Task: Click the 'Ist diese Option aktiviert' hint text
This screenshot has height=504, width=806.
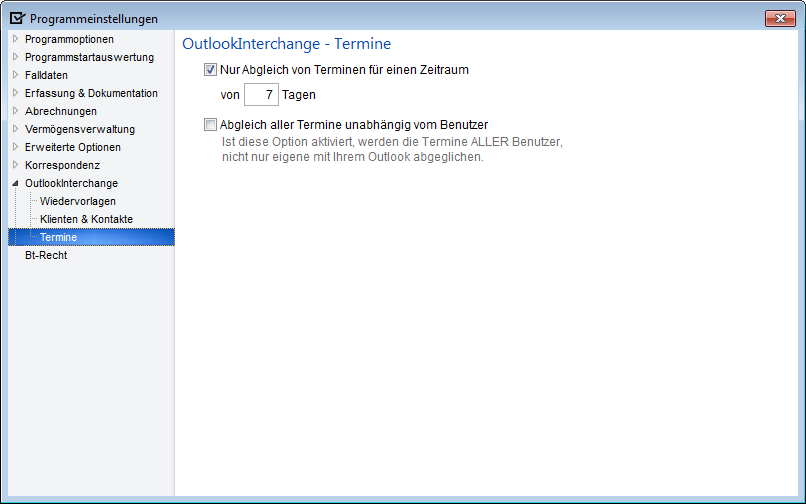Action: (x=392, y=149)
